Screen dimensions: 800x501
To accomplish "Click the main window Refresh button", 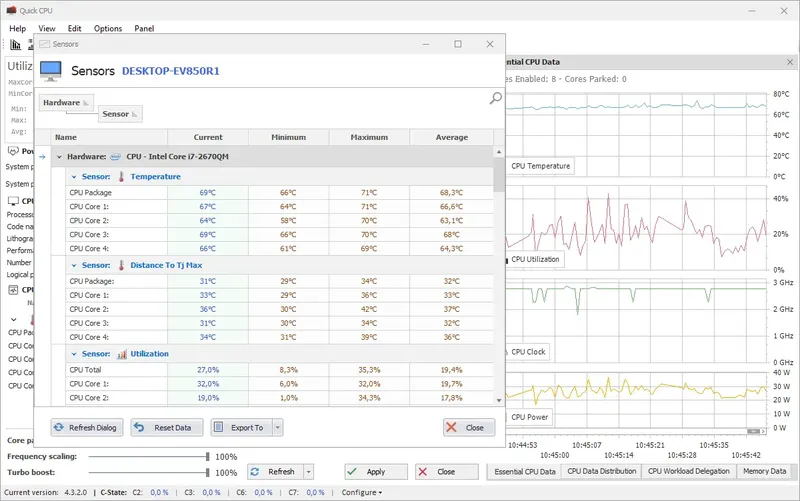I will click(276, 472).
